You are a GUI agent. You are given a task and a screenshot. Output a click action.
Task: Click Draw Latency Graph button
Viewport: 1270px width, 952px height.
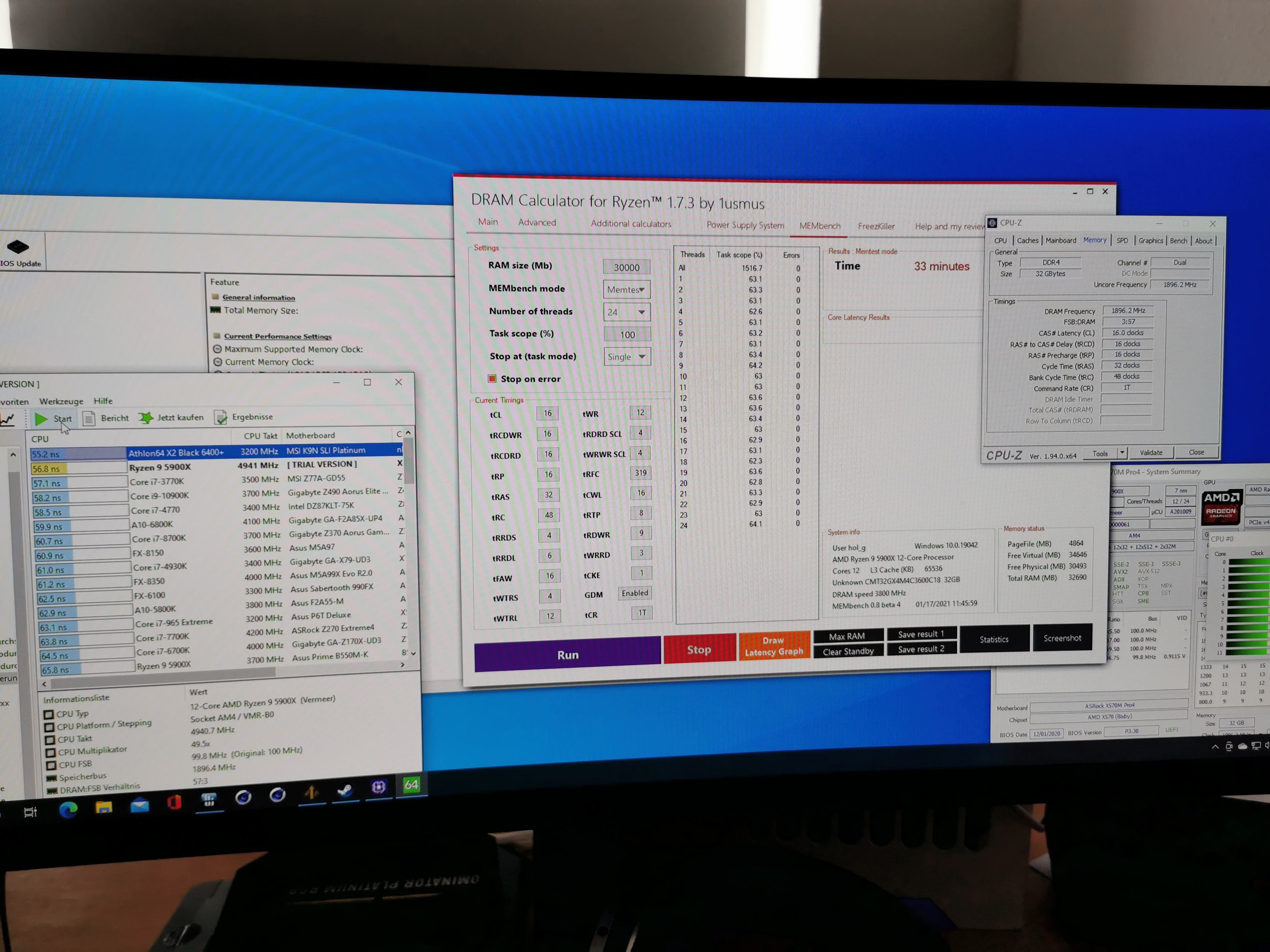tap(774, 645)
